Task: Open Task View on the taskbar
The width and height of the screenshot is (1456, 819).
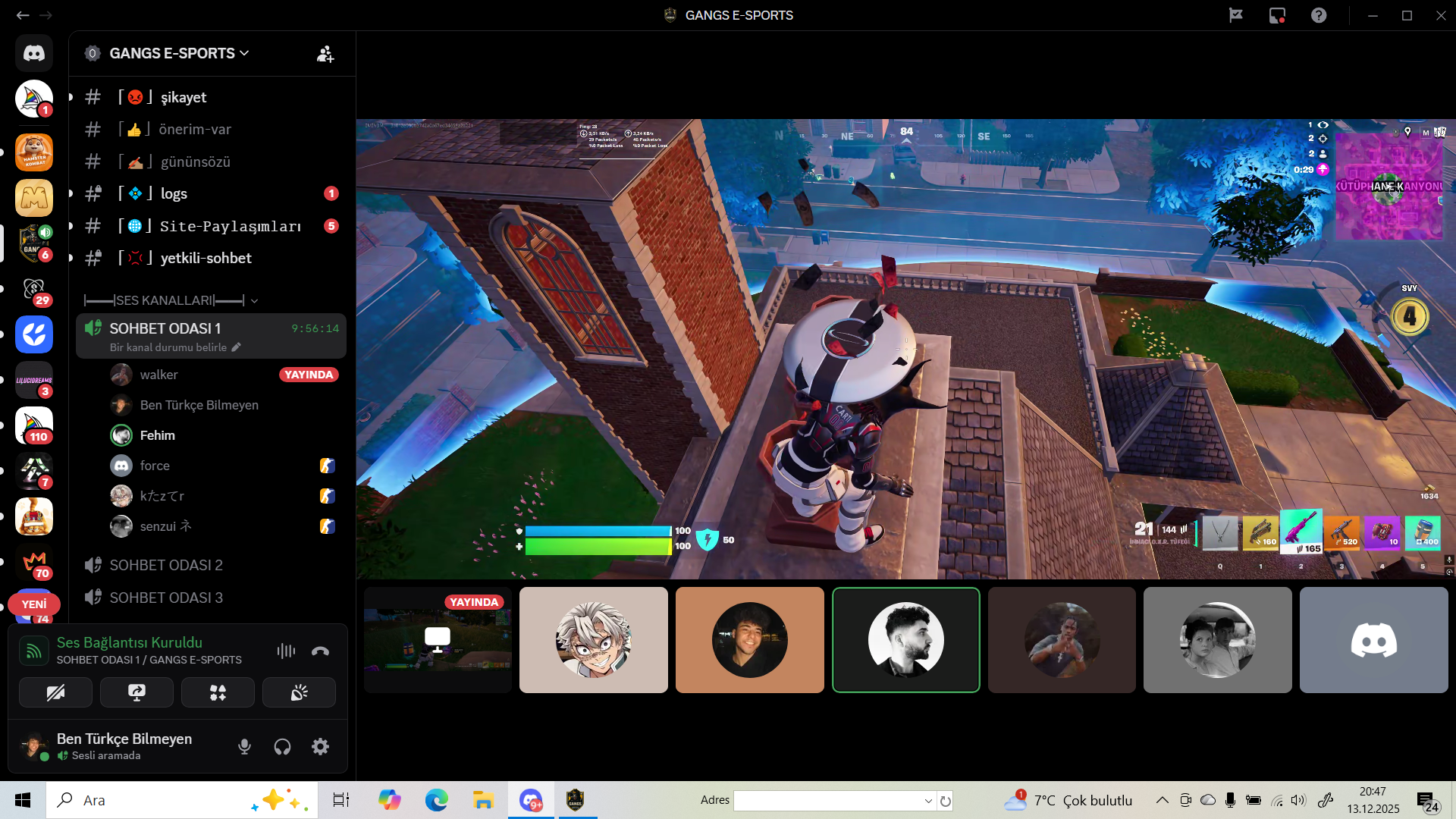Action: (341, 800)
